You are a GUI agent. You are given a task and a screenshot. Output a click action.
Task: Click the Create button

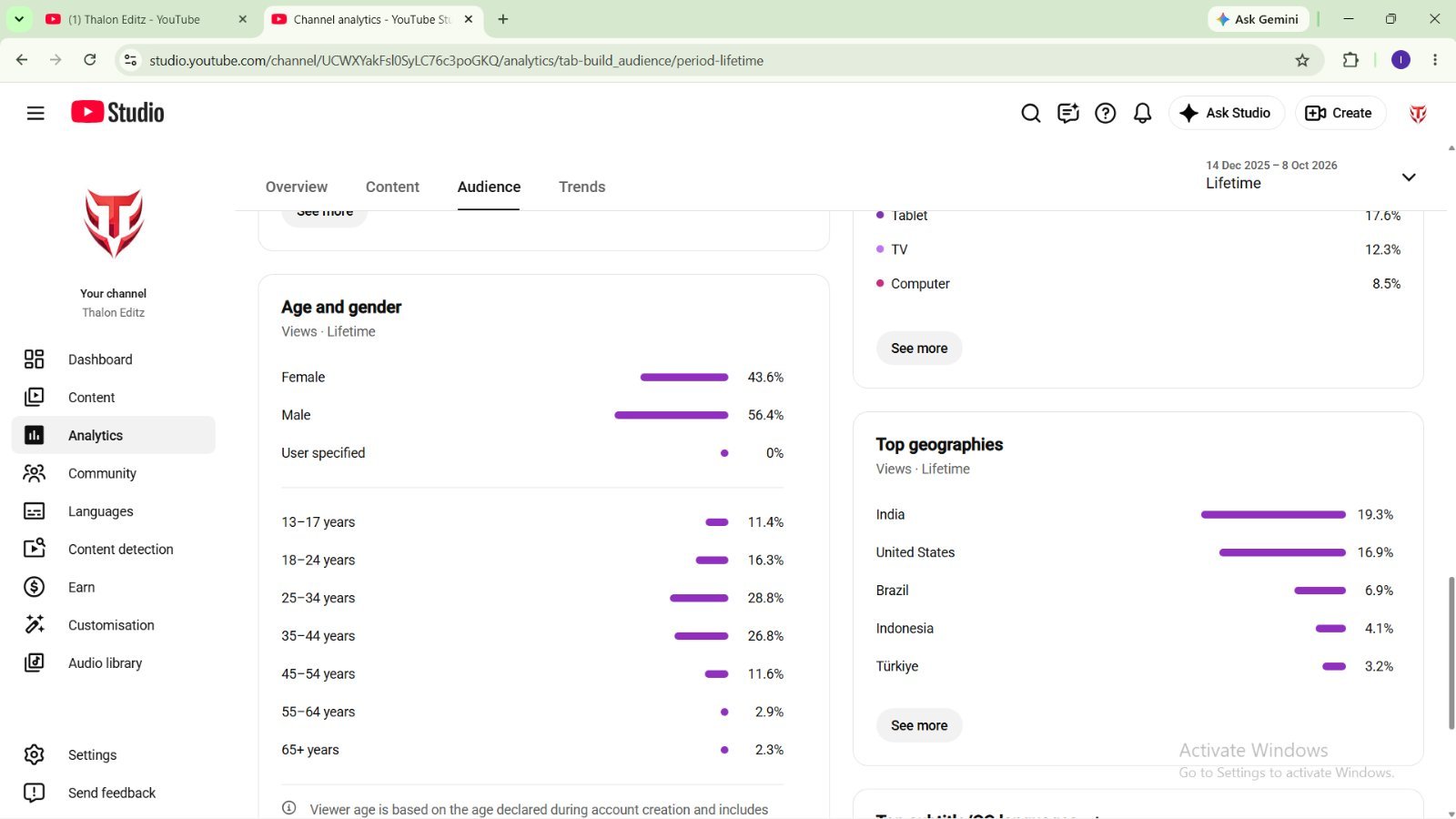coord(1340,113)
